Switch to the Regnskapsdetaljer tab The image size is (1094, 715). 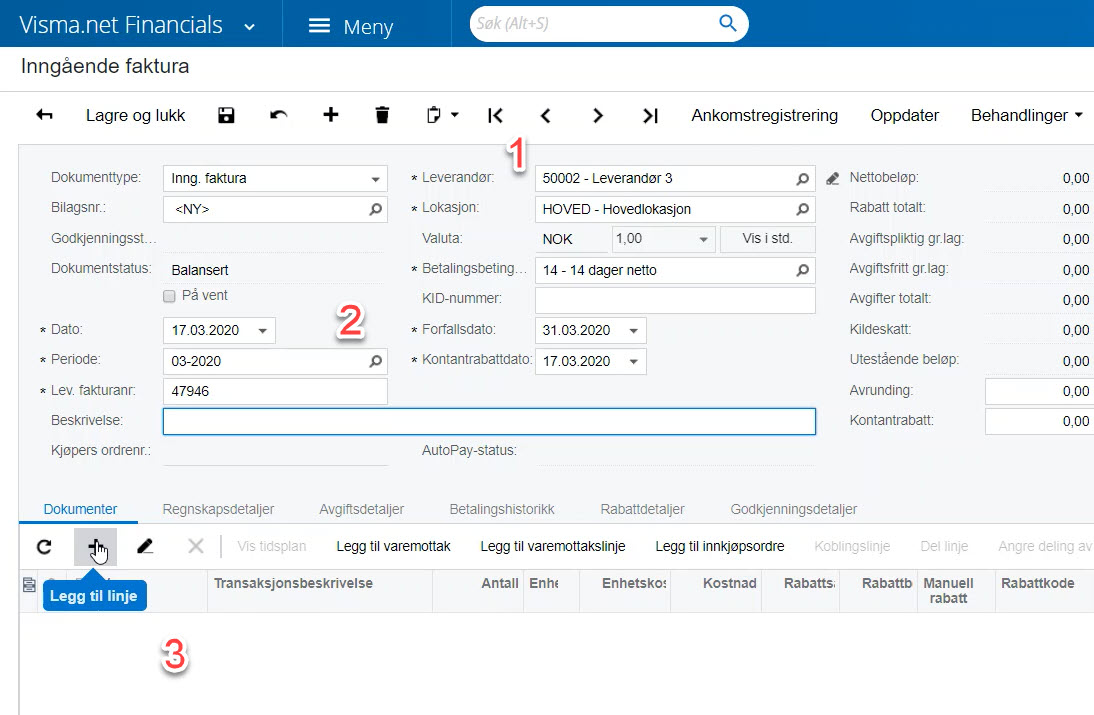click(x=218, y=509)
